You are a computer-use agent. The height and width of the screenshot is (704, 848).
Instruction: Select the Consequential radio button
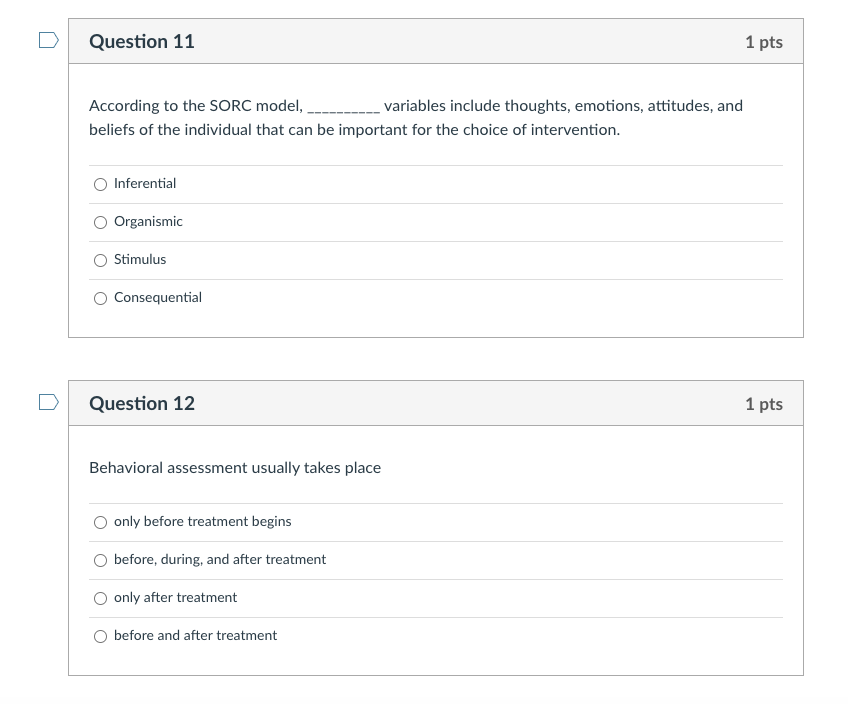(x=100, y=298)
